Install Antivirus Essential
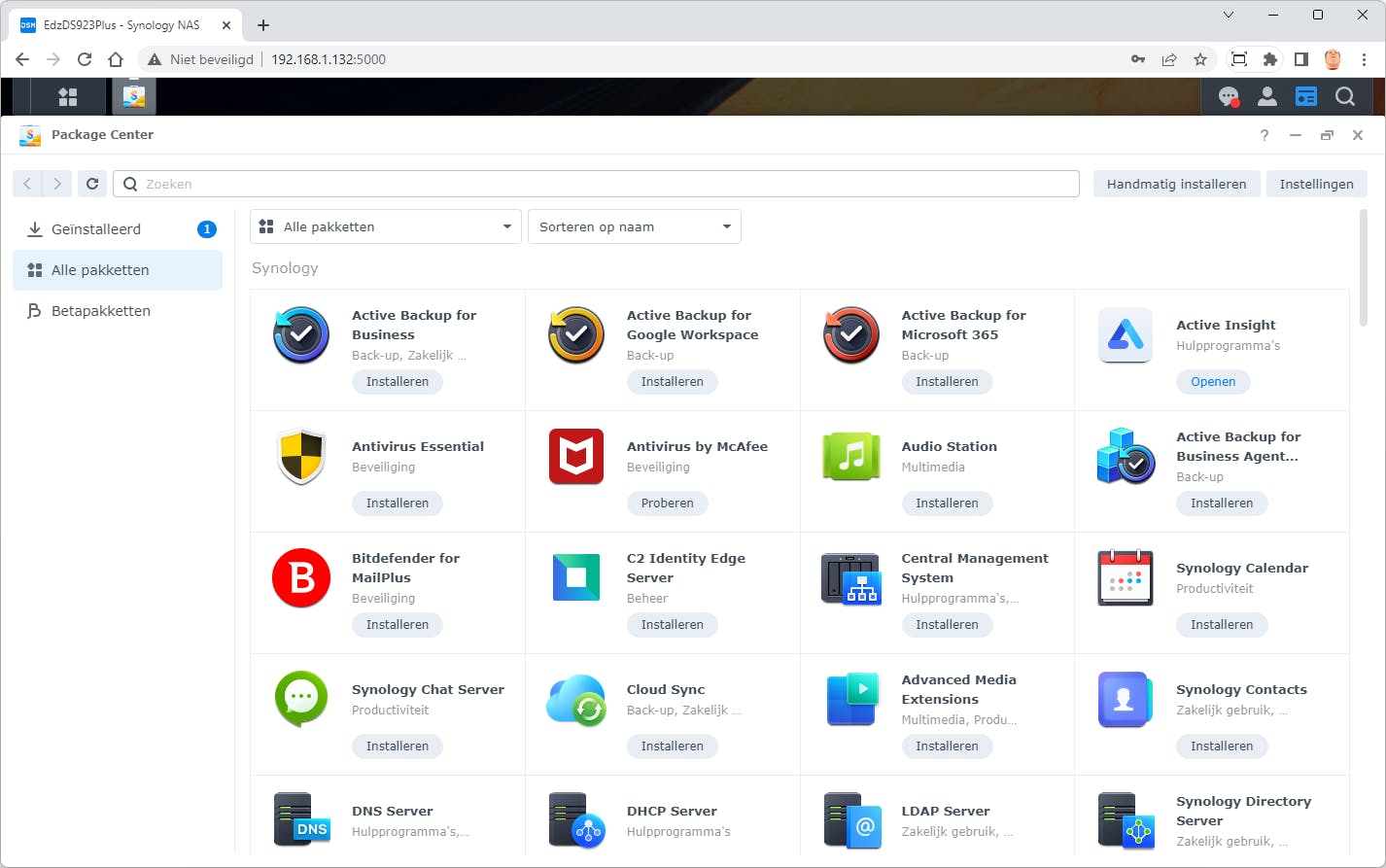Viewport: 1386px width, 868px height. click(x=398, y=503)
